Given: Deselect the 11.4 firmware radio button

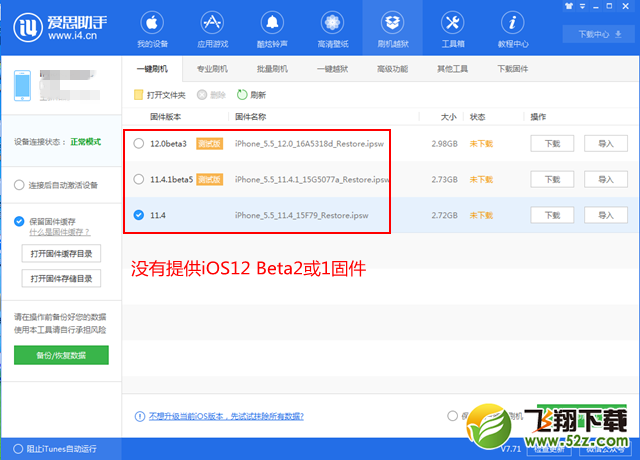Looking at the screenshot, I should (x=139, y=215).
